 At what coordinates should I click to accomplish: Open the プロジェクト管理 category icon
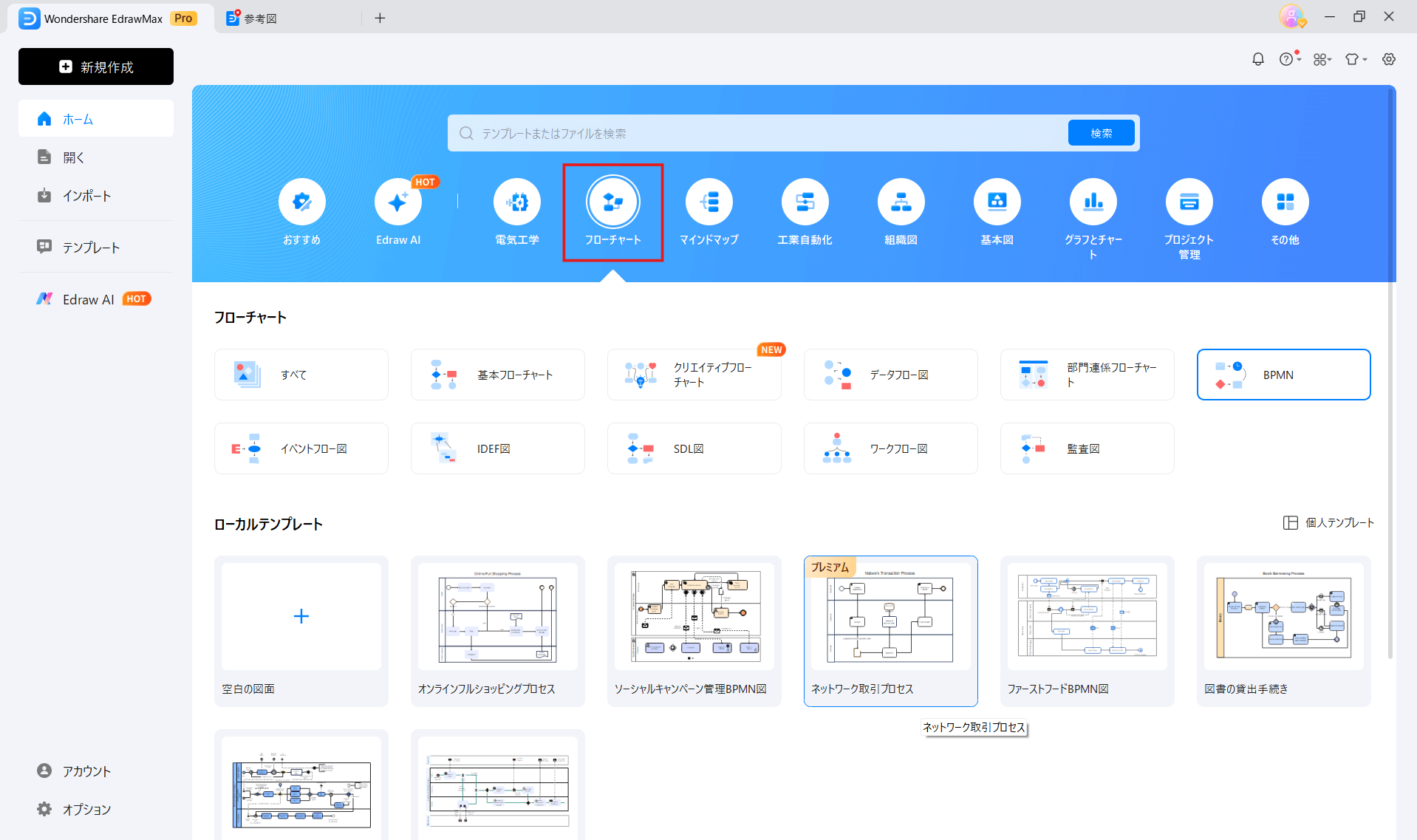[1189, 202]
